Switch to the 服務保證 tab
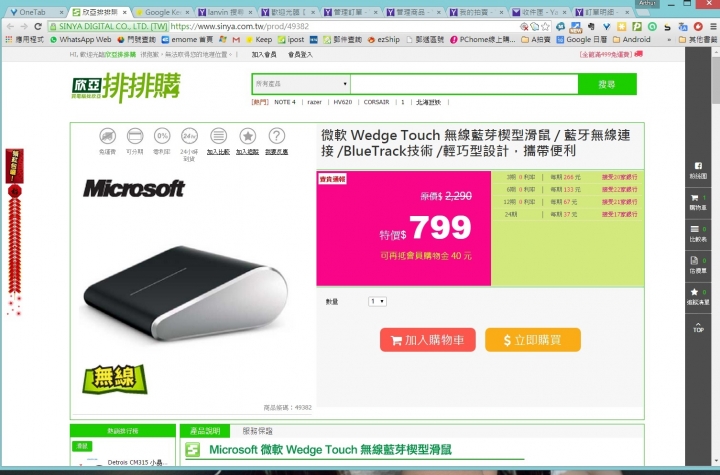 click(258, 431)
